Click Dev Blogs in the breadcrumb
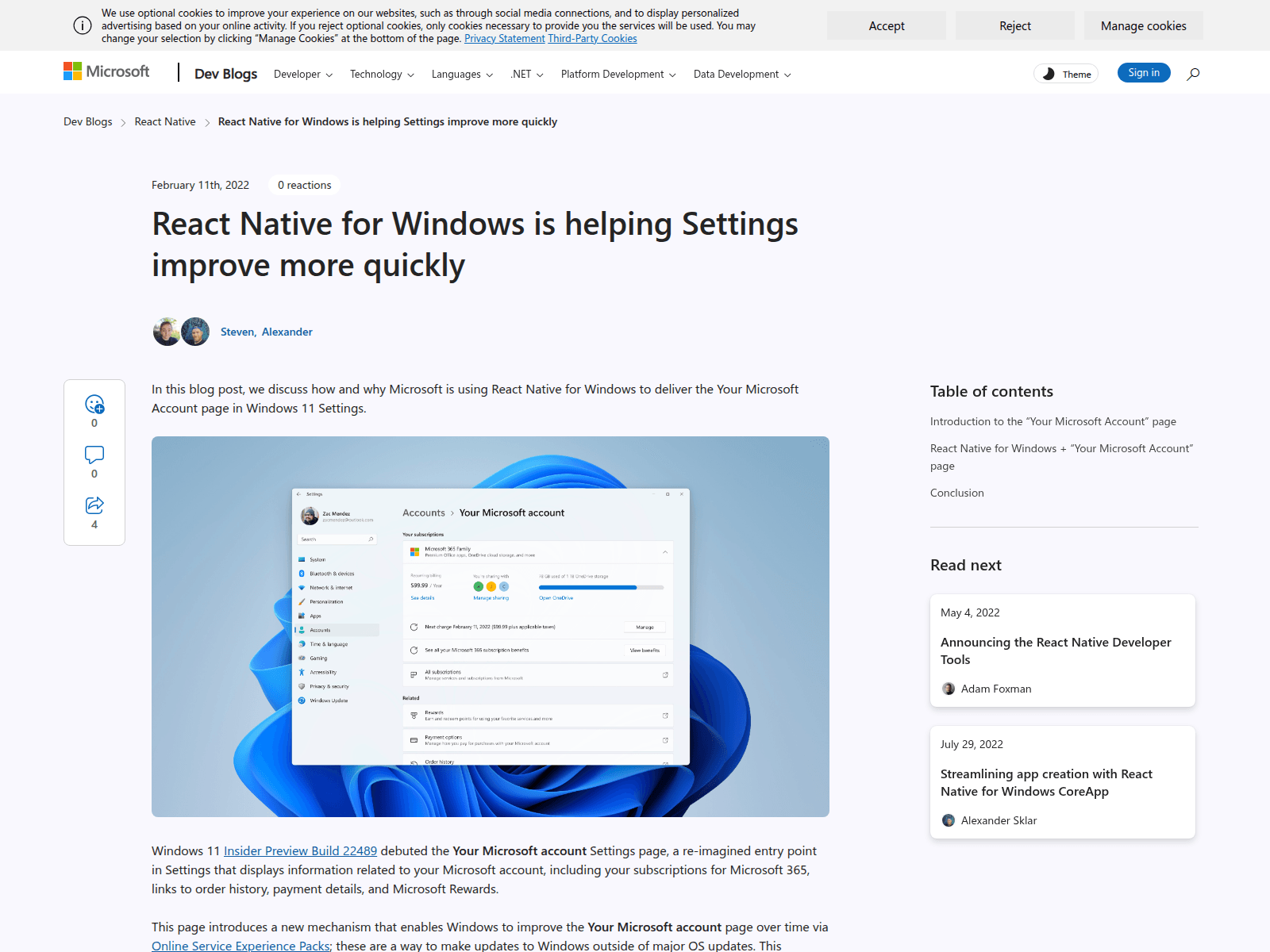This screenshot has width=1270, height=952. click(x=88, y=121)
